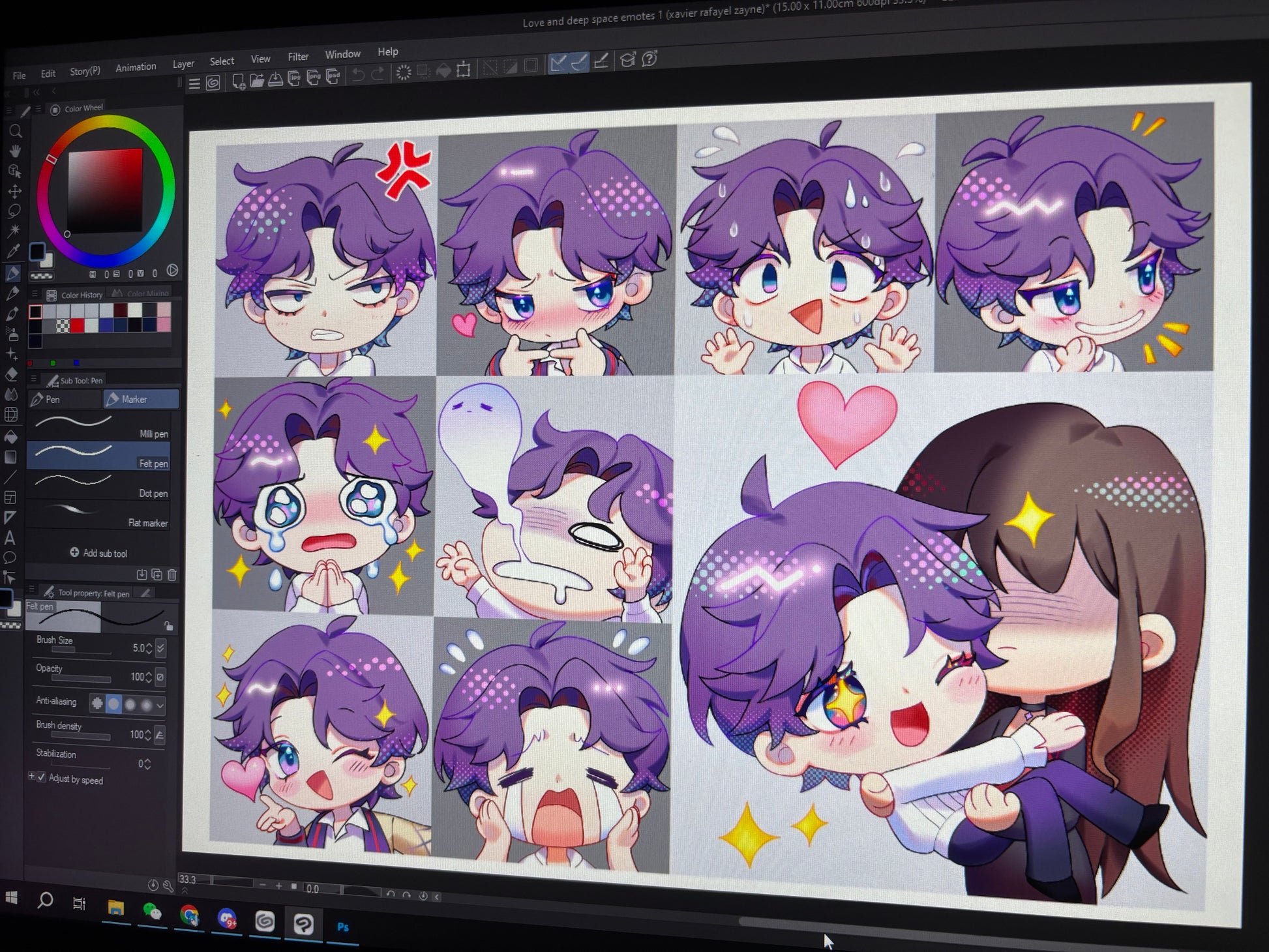Toggle the Adjust by speed checkbox
Screen dimensions: 1269x952
[42, 777]
